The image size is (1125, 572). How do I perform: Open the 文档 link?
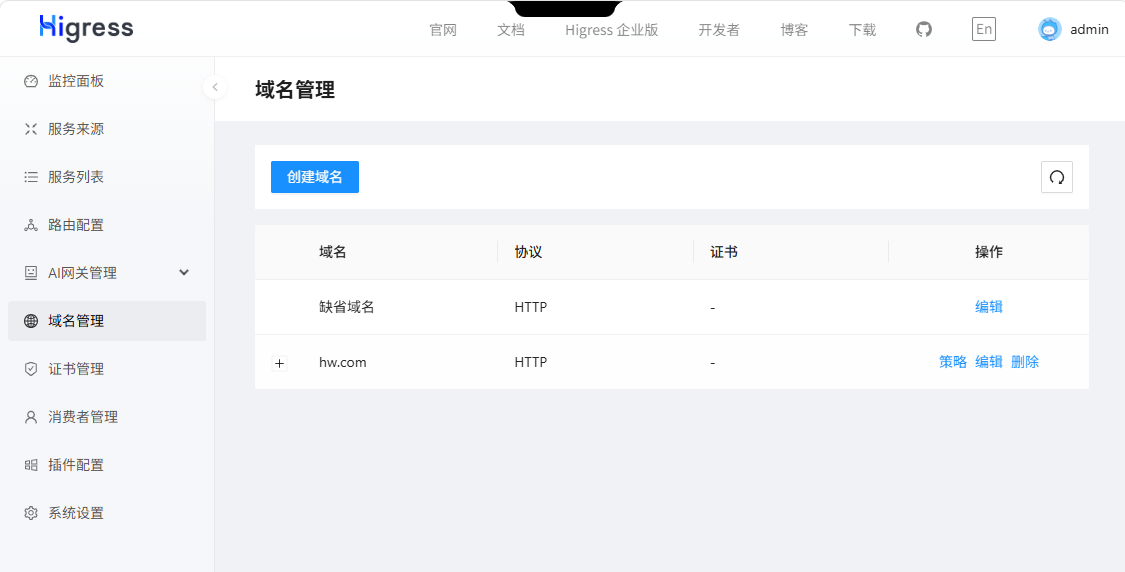tap(511, 30)
